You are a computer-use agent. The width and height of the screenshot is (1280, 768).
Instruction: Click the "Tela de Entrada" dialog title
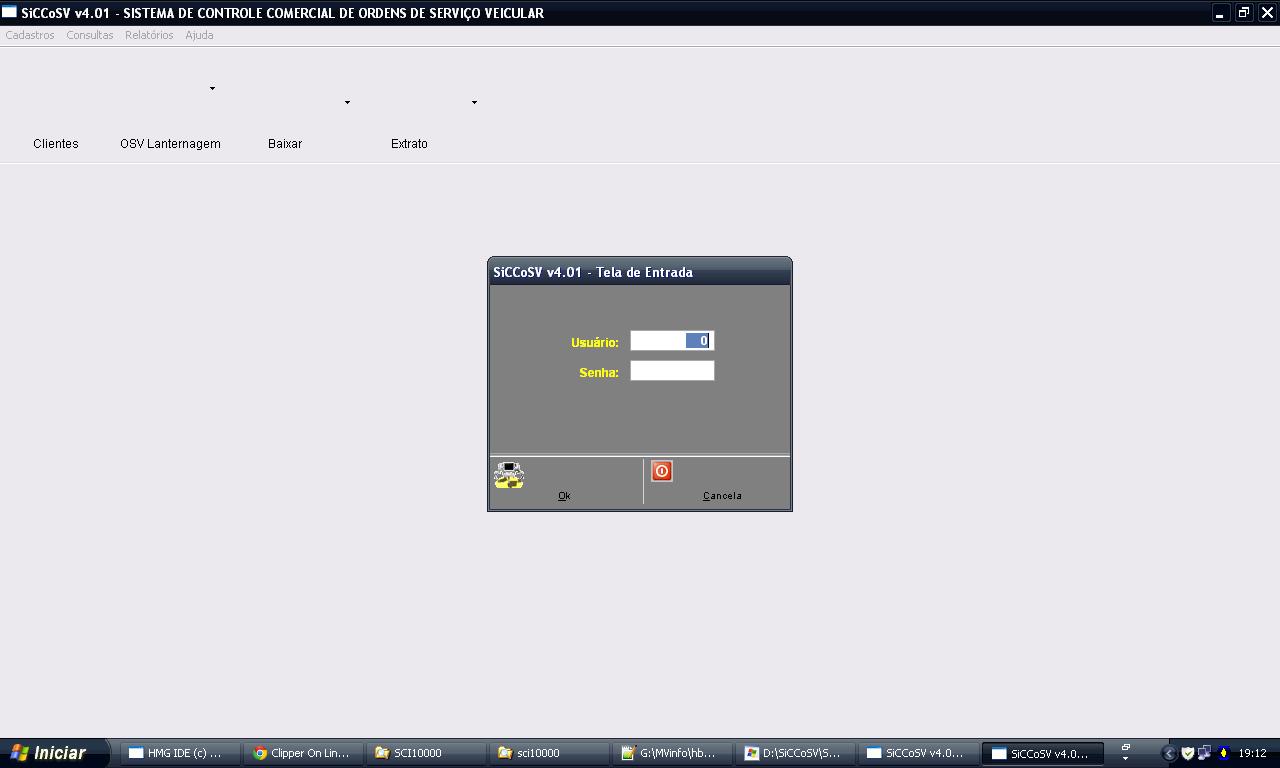click(644, 272)
